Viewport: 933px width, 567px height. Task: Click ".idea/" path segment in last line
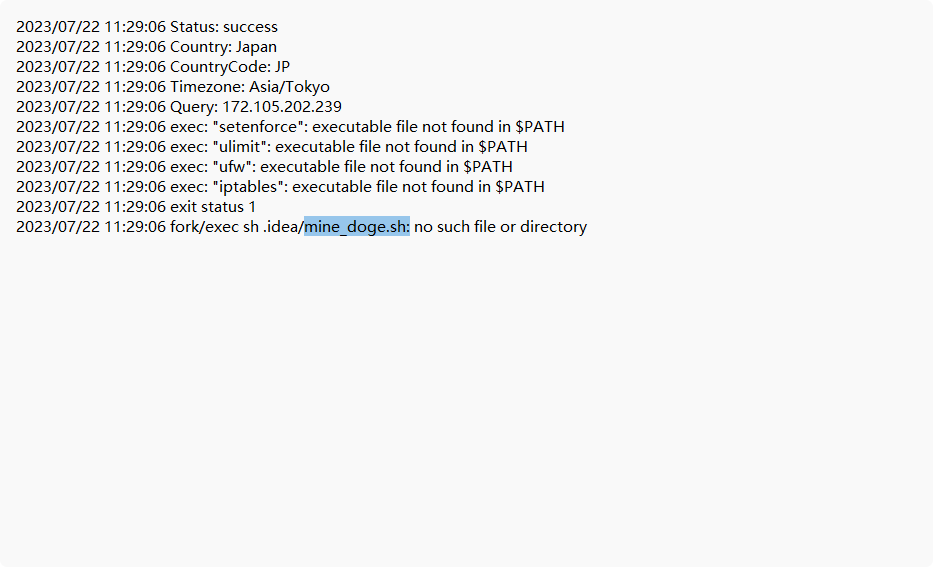(283, 227)
